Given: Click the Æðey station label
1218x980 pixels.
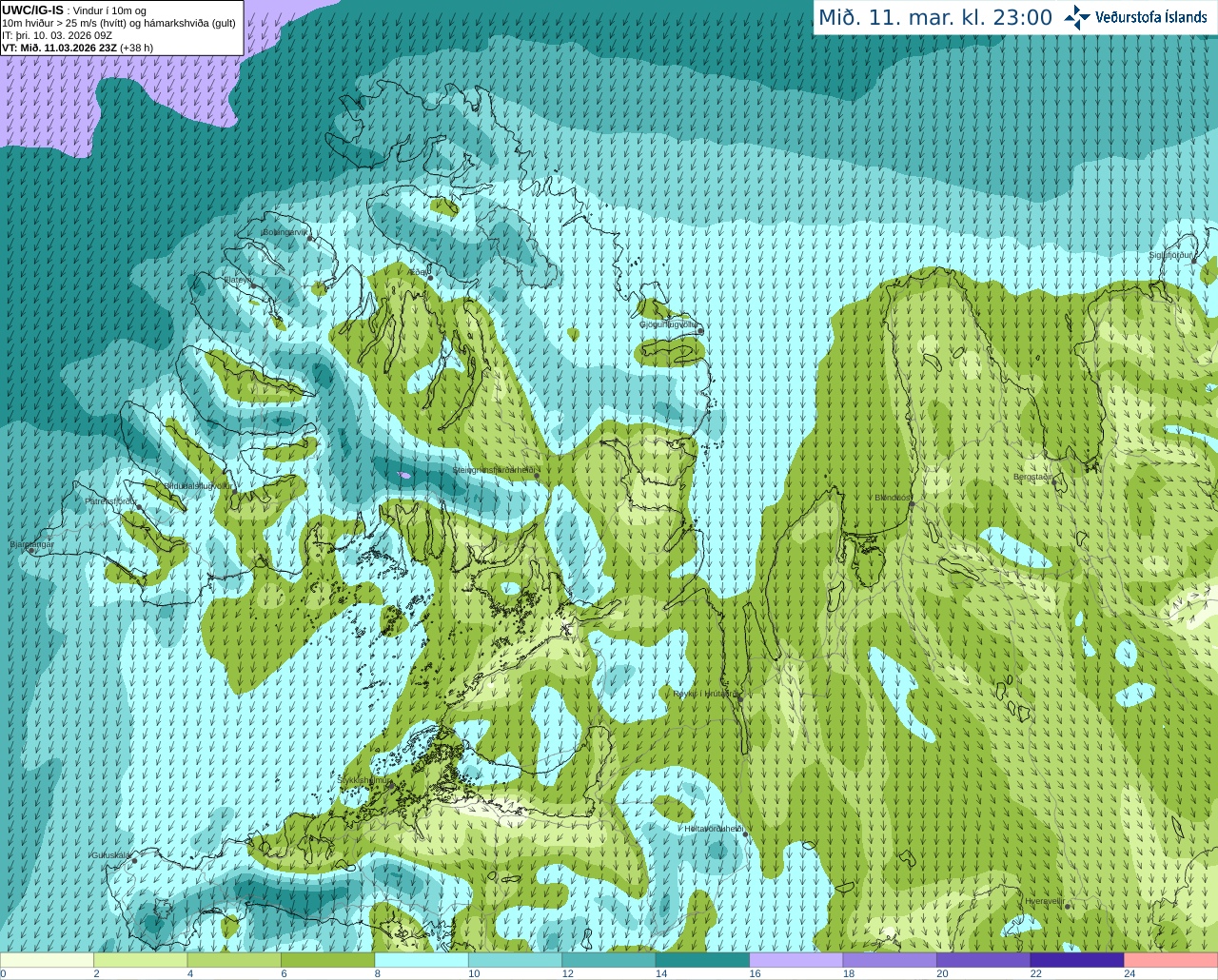Looking at the screenshot, I should point(417,271).
